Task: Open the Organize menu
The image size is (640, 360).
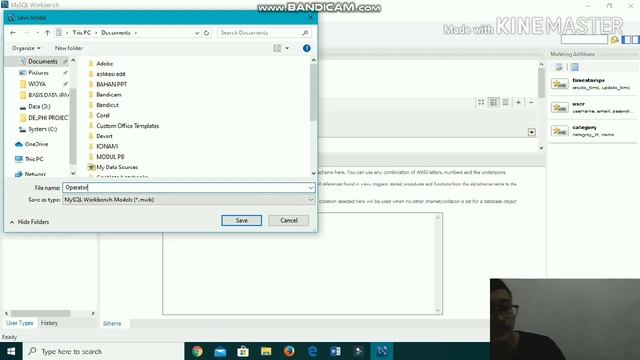Action: tap(26, 48)
